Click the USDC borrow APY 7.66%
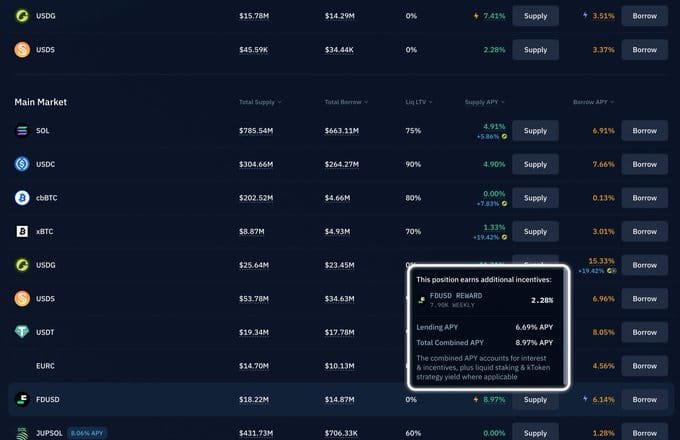The height and width of the screenshot is (440, 680). [x=603, y=164]
